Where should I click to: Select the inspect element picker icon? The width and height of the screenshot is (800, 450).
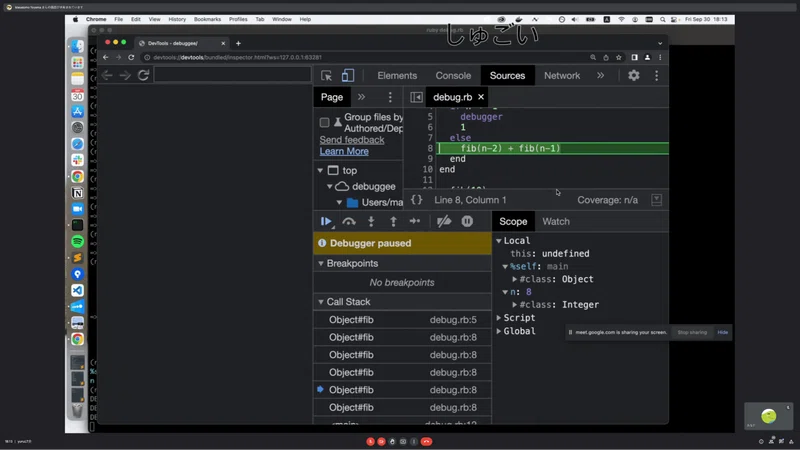(x=327, y=76)
